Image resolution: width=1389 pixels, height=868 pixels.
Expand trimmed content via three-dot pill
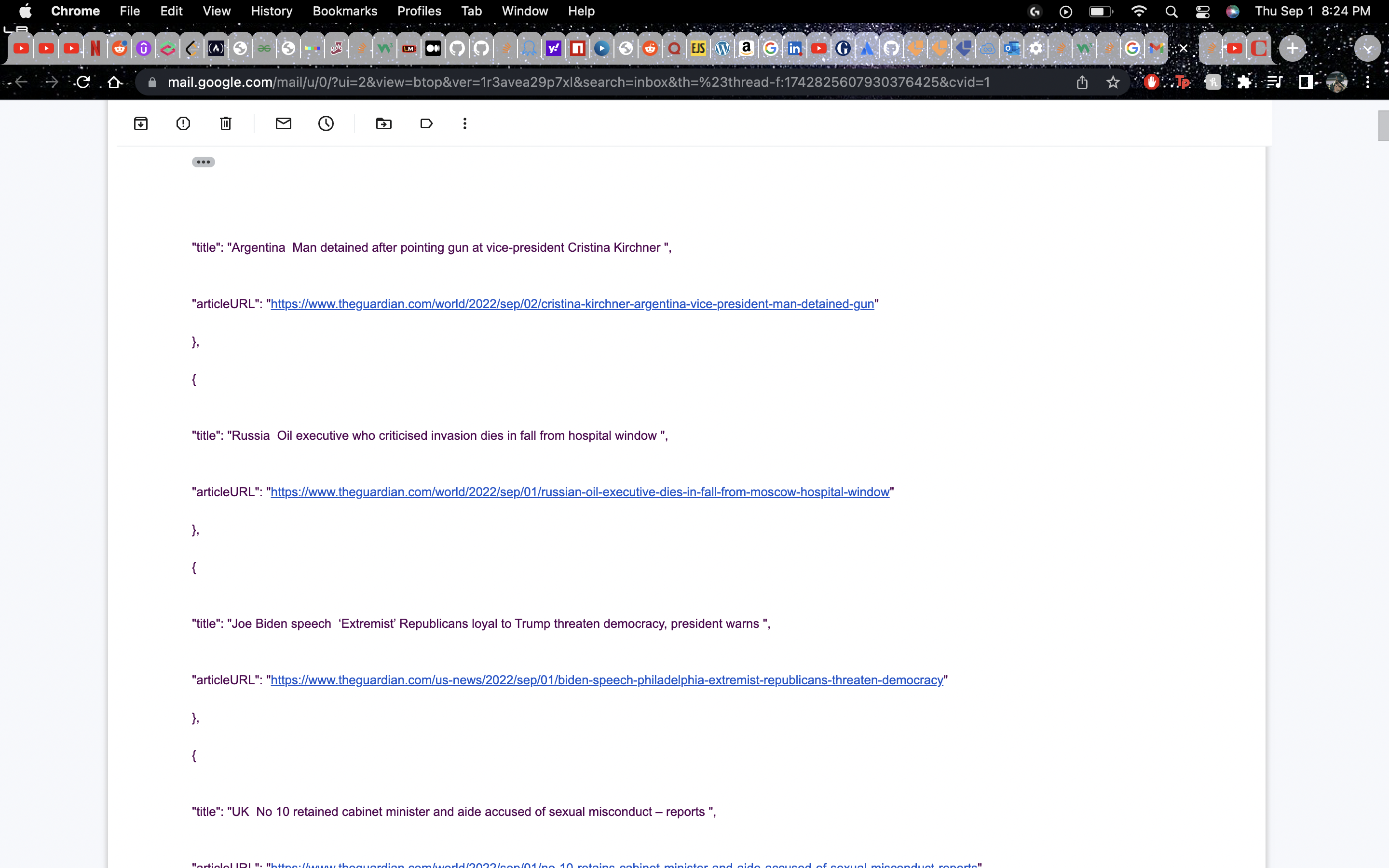(203, 162)
